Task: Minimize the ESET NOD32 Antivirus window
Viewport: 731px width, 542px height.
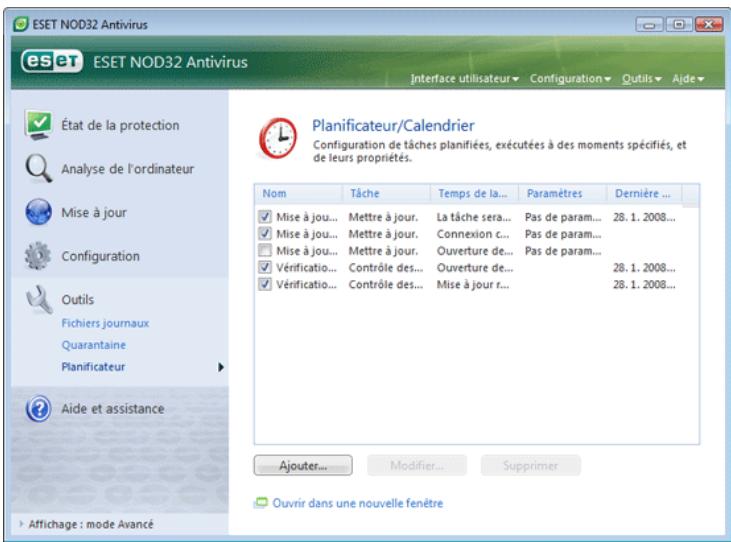Action: coord(649,24)
